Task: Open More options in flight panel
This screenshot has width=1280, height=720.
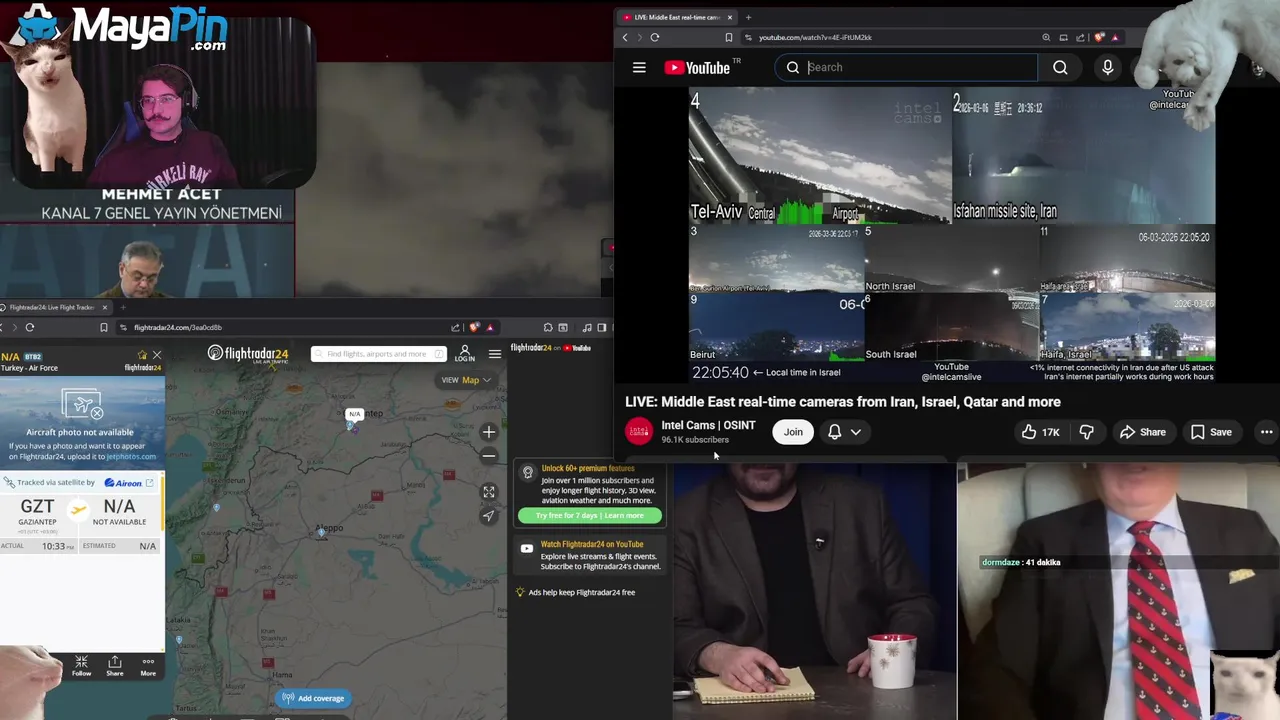Action: pos(148,666)
